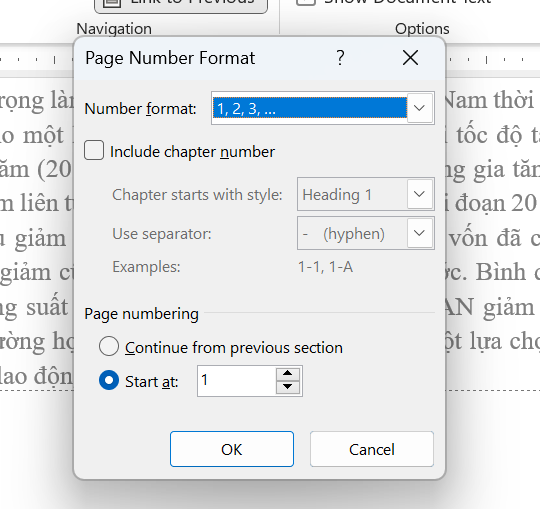
Task: Expand the Use separator dropdown
Action: pos(419,233)
